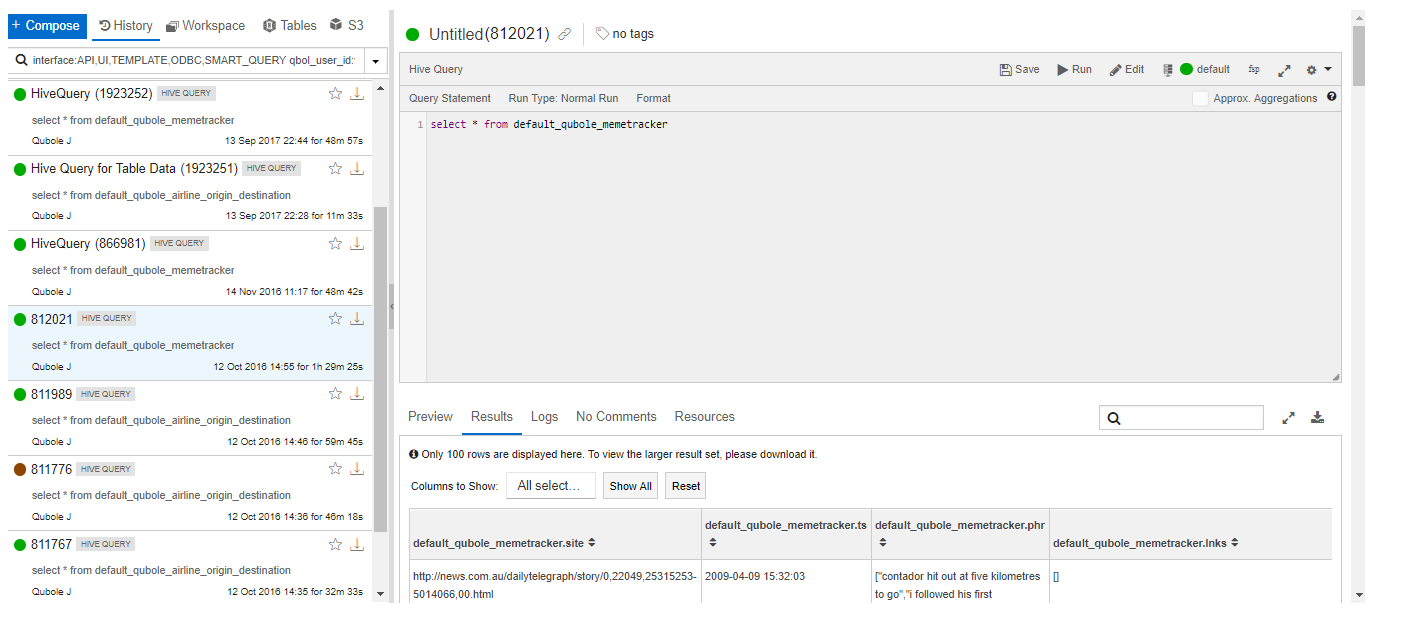The image size is (1404, 640).
Task: Star the HiveQuery (866981) entry
Action: tap(336, 243)
